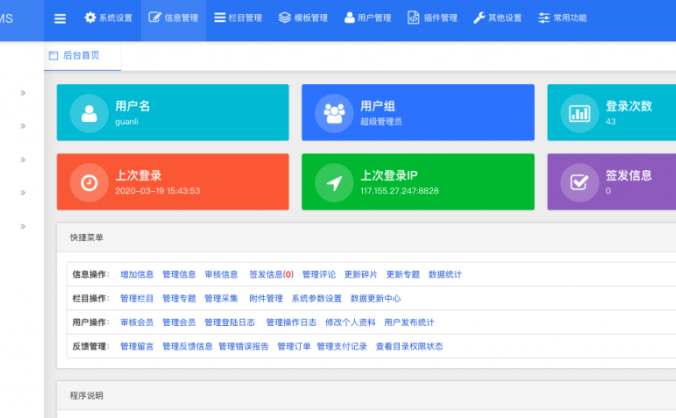Expand the second sidebar chevron
Image resolution: width=676 pixels, height=418 pixels.
(x=23, y=126)
